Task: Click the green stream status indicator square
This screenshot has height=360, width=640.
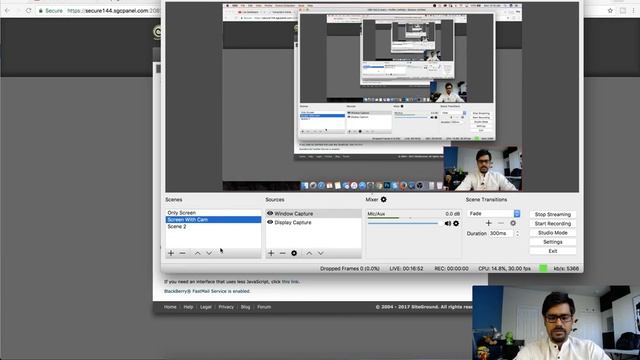Action: pyautogui.click(x=543, y=269)
